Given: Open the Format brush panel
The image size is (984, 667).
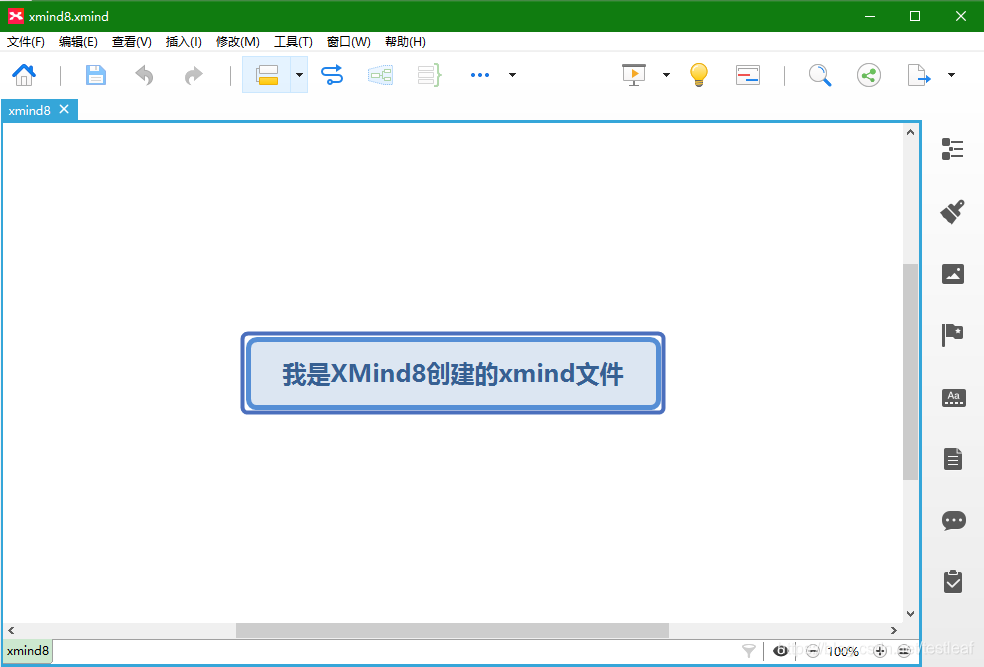Looking at the screenshot, I should (953, 211).
